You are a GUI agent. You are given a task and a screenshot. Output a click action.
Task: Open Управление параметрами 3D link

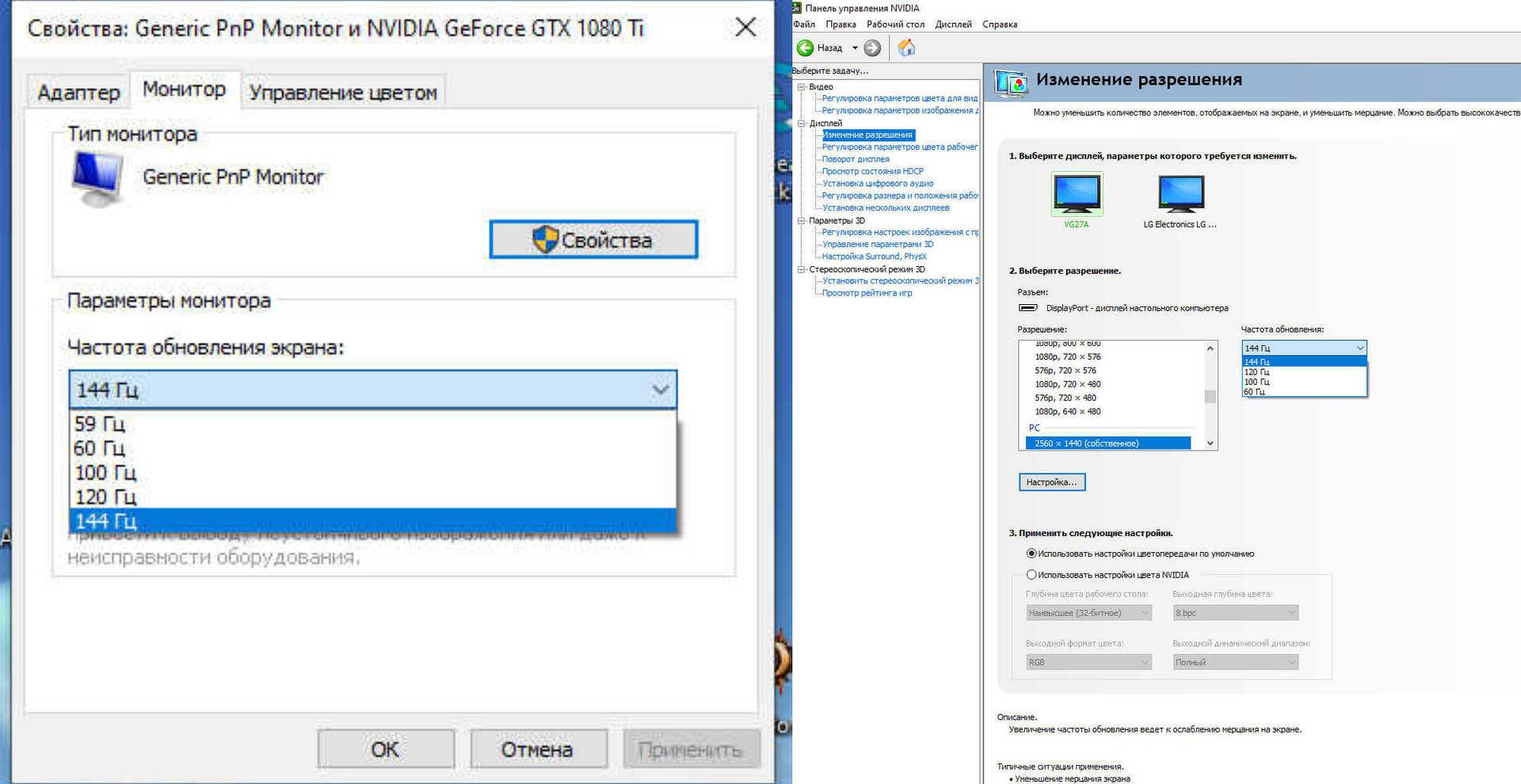pos(878,245)
